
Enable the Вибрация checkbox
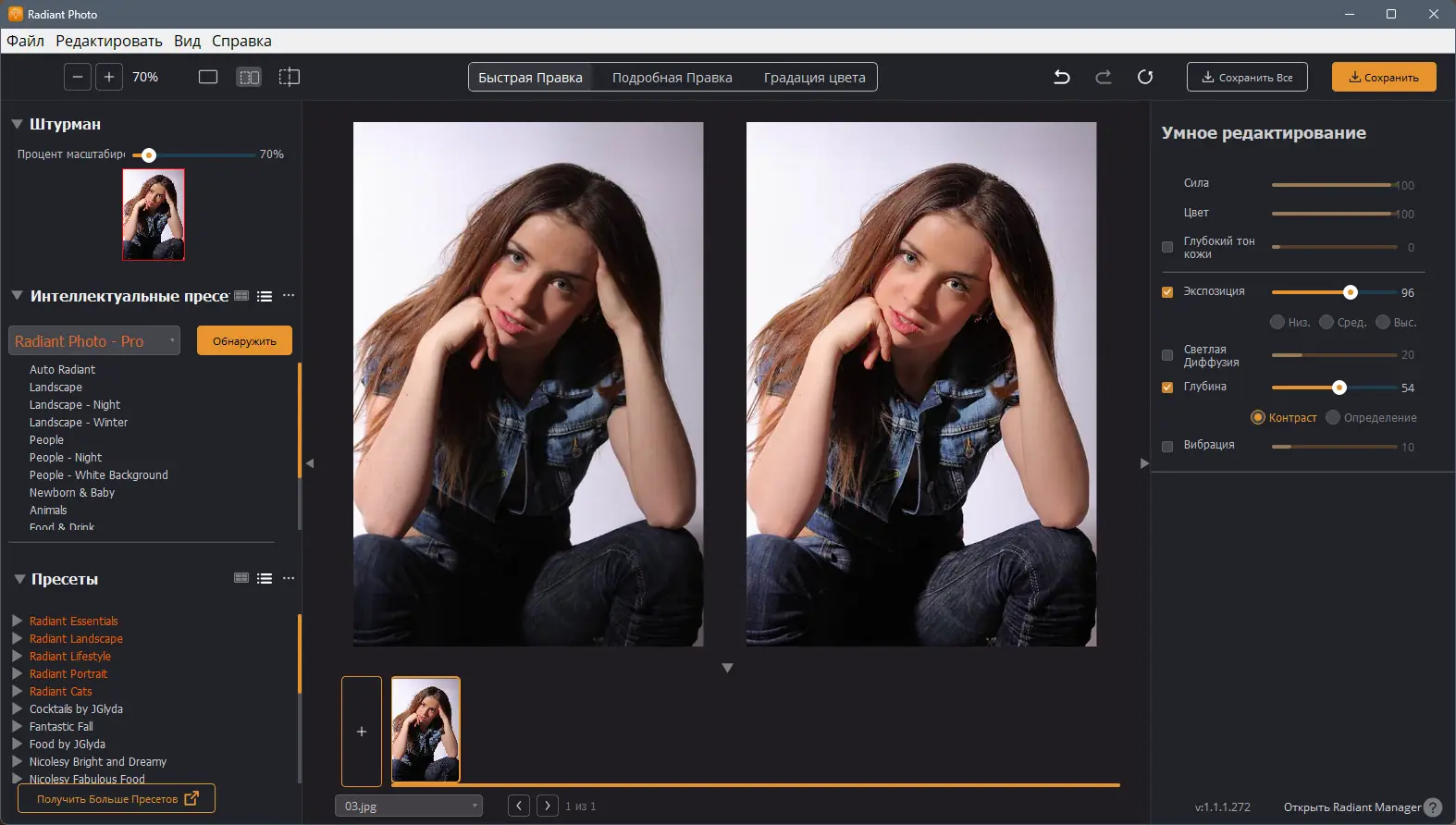pos(1167,447)
